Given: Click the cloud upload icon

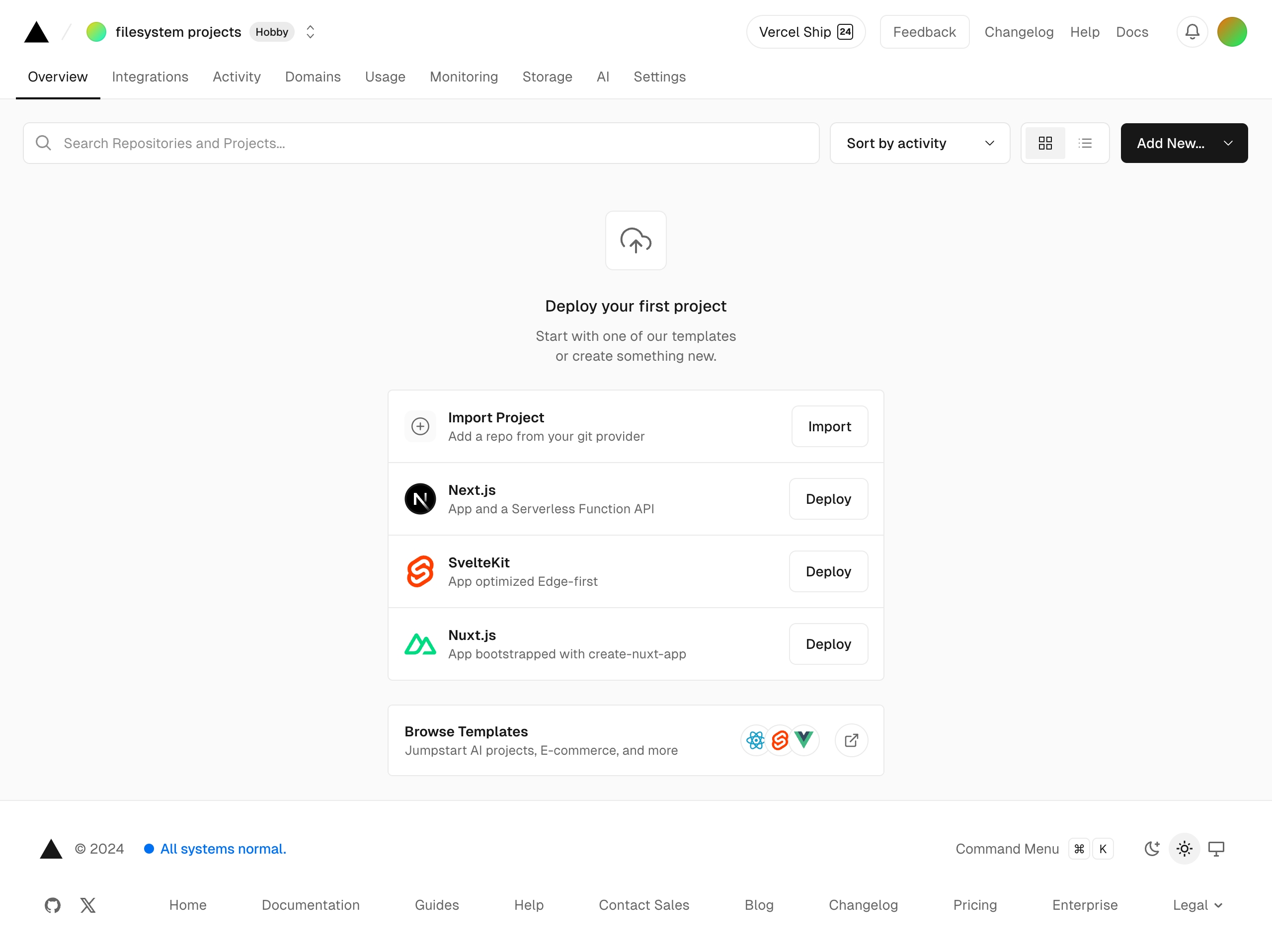Looking at the screenshot, I should coord(636,240).
